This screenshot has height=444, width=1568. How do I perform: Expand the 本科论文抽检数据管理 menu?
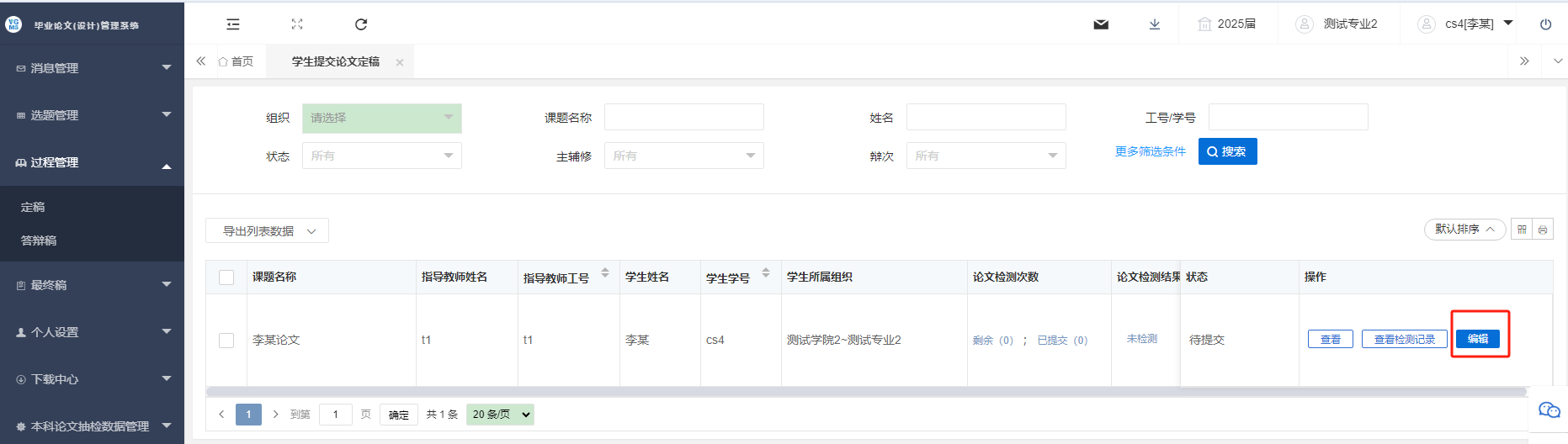(x=92, y=426)
